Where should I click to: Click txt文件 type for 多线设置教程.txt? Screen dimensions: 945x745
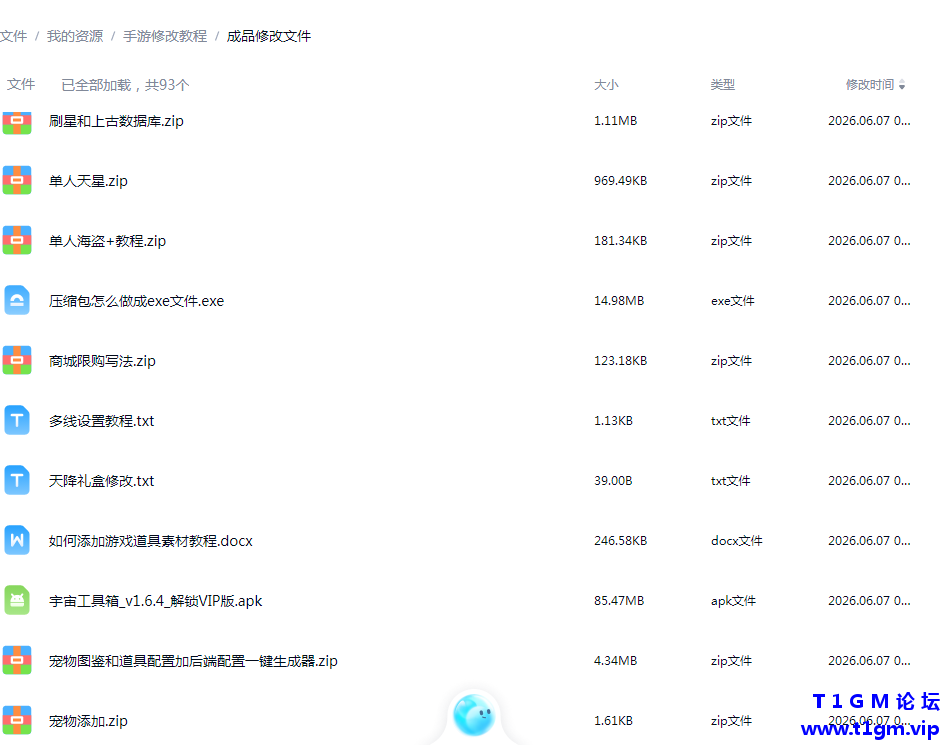[730, 421]
